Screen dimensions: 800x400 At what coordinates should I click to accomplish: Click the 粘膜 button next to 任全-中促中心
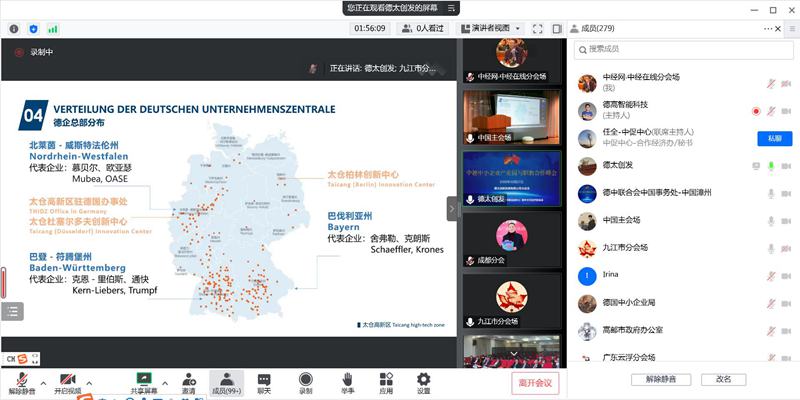point(773,138)
